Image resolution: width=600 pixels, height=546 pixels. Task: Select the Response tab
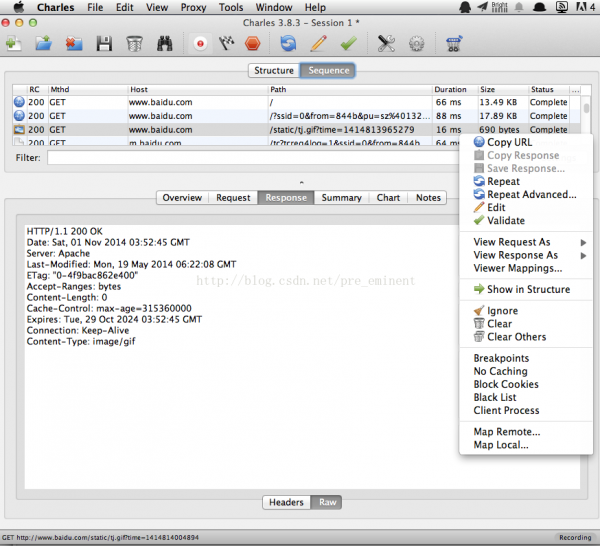pos(286,197)
